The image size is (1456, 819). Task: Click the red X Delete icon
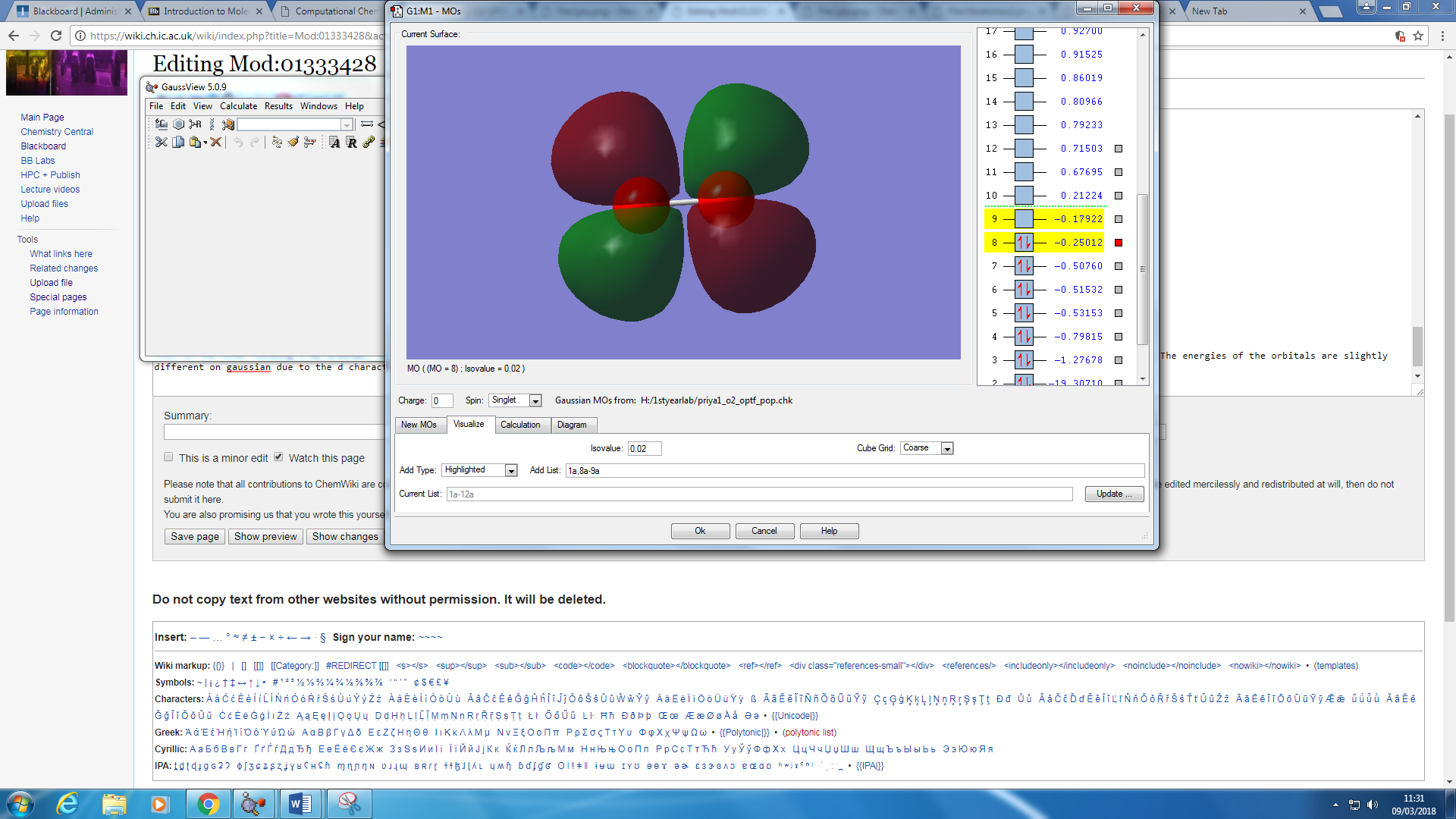click(x=216, y=142)
